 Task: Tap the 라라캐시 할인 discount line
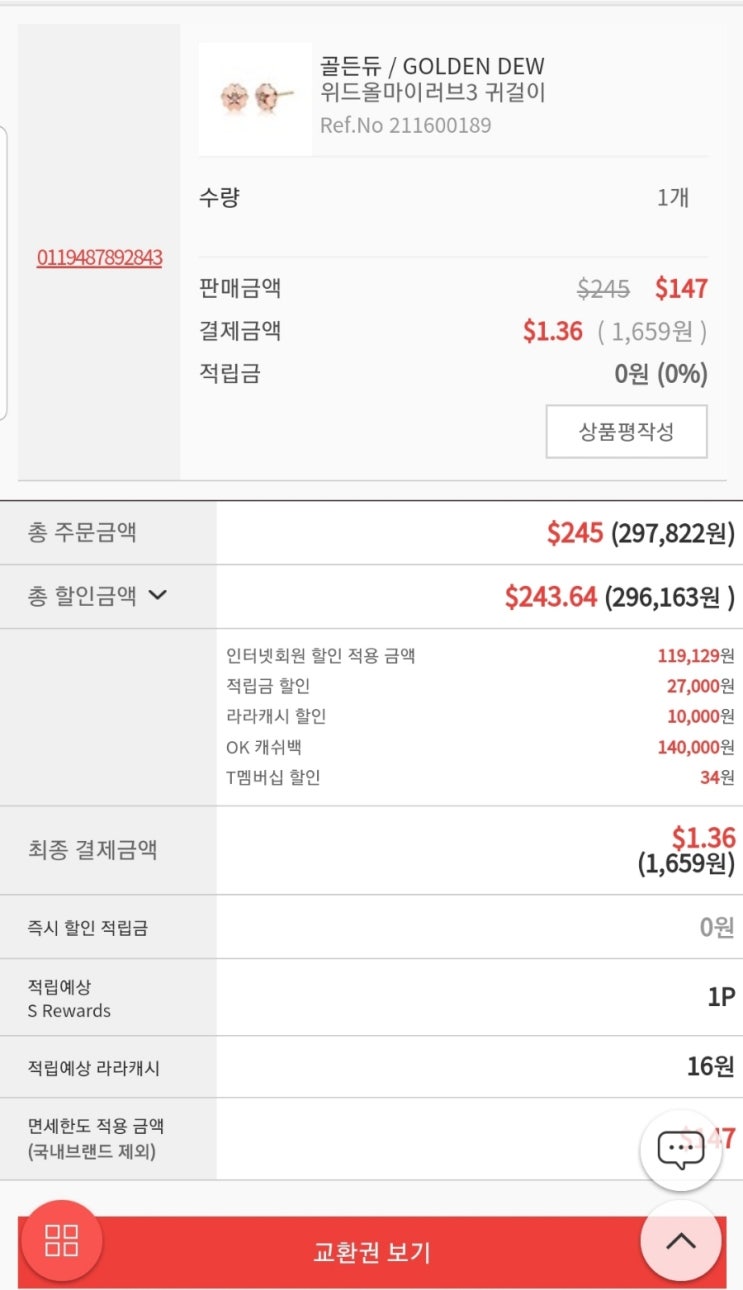coord(276,716)
